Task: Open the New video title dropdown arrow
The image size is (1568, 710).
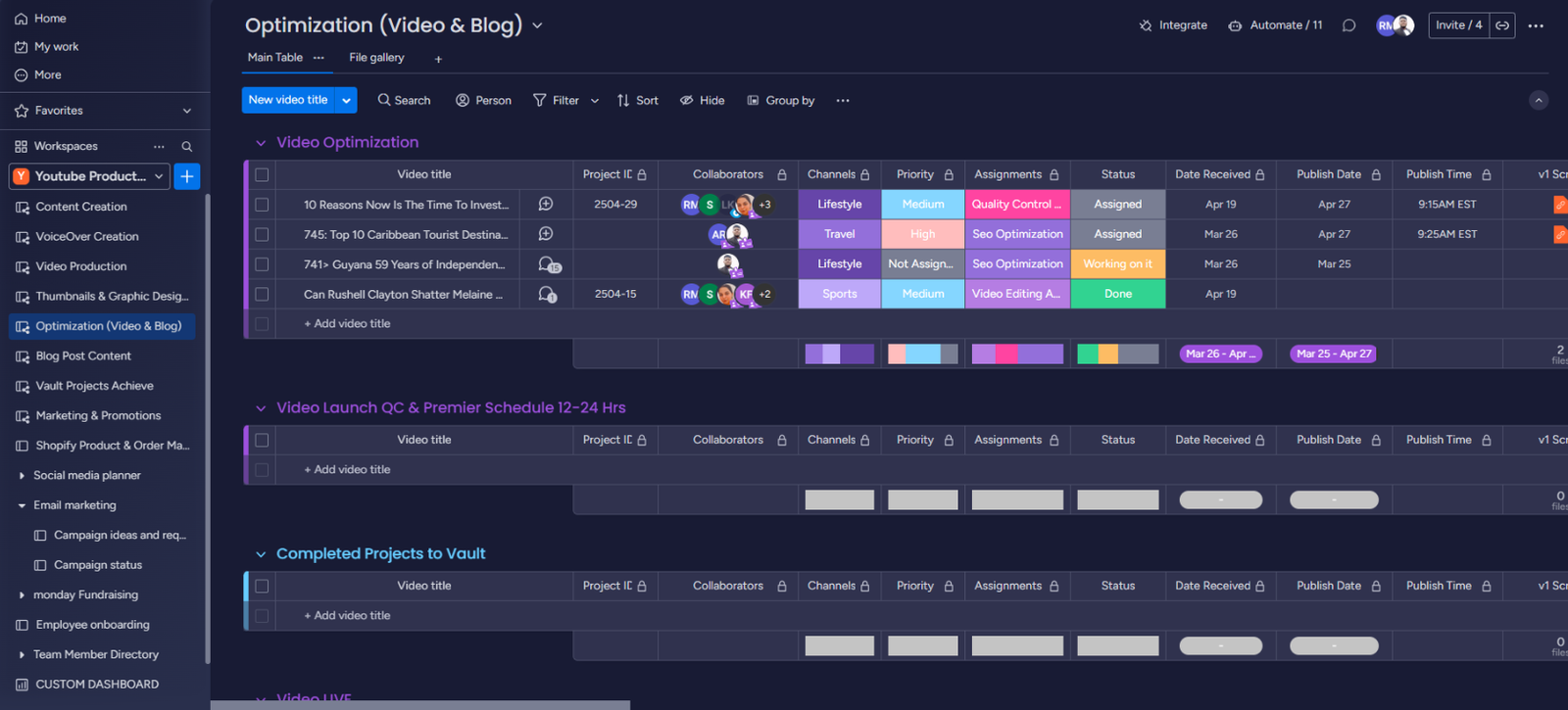Action: click(x=346, y=100)
